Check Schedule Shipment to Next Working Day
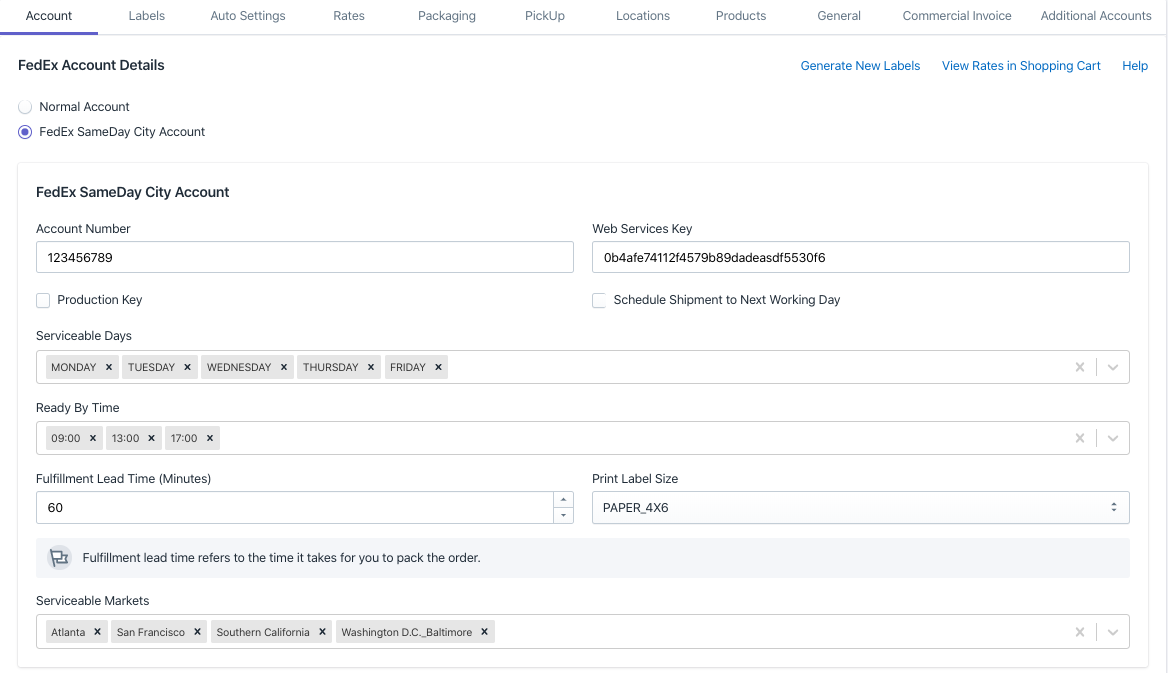The image size is (1168, 673). 599,300
